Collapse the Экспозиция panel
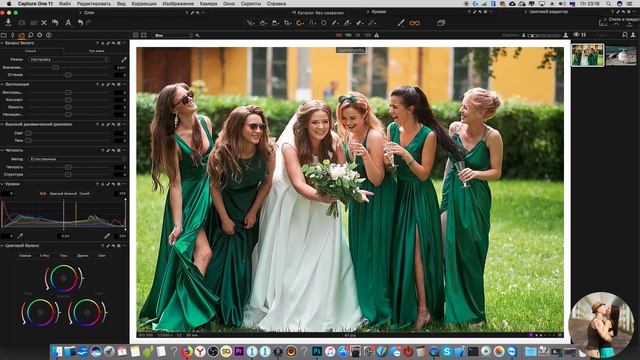This screenshot has height=360, width=640. click(x=2, y=84)
